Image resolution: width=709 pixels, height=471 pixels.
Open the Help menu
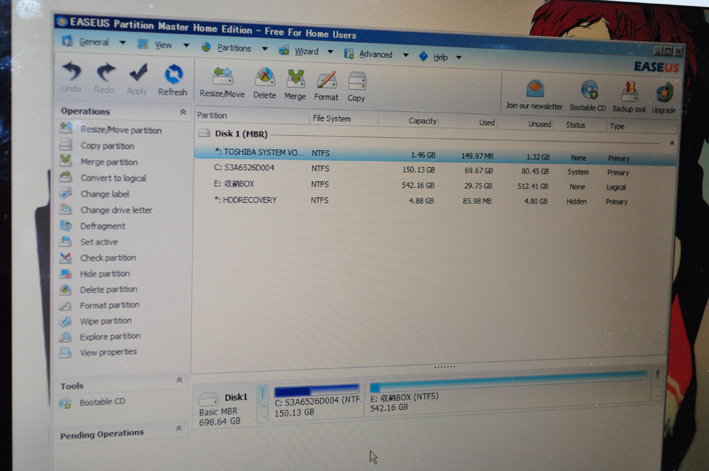pos(440,57)
